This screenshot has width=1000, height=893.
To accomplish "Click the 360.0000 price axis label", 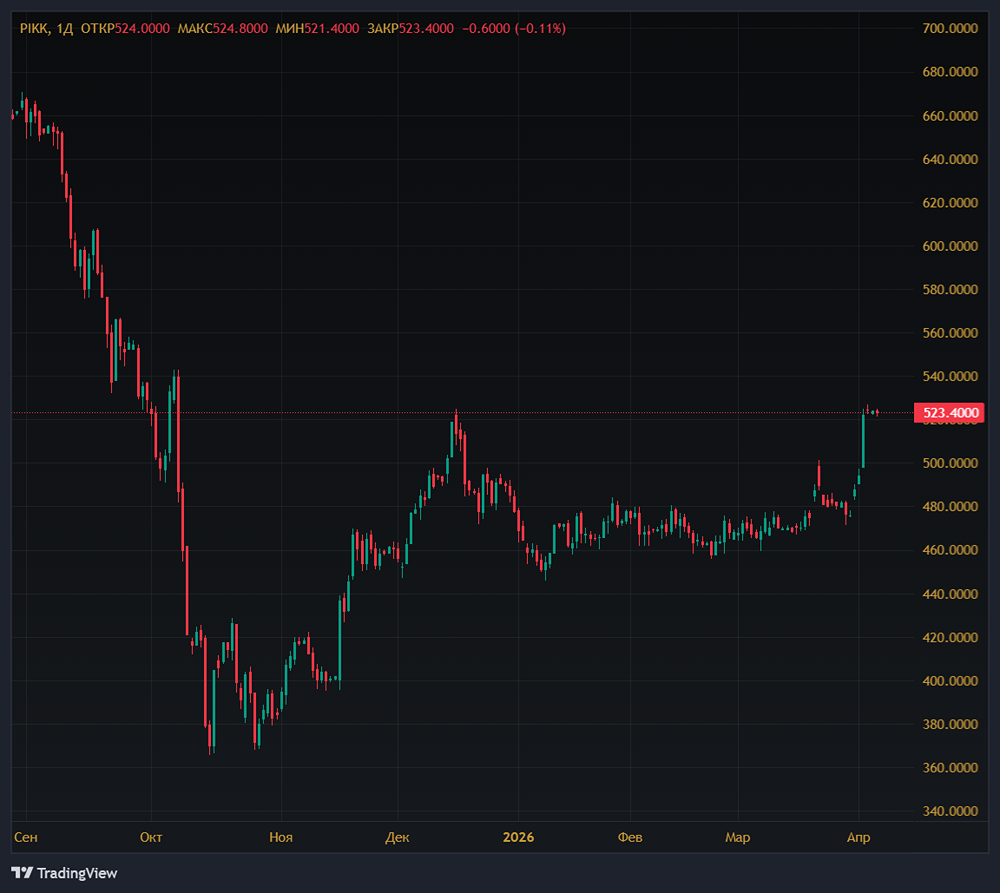I will 950,767.
